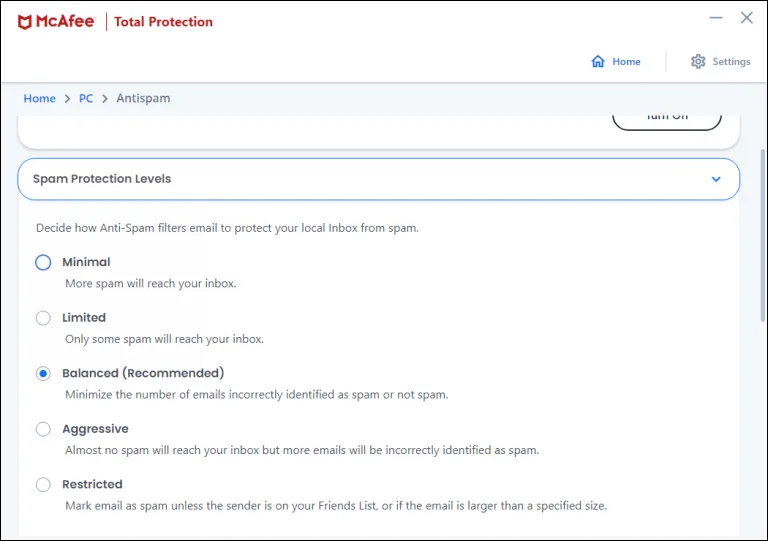
Task: Navigate to PC in the breadcrumb
Action: pyautogui.click(x=86, y=99)
